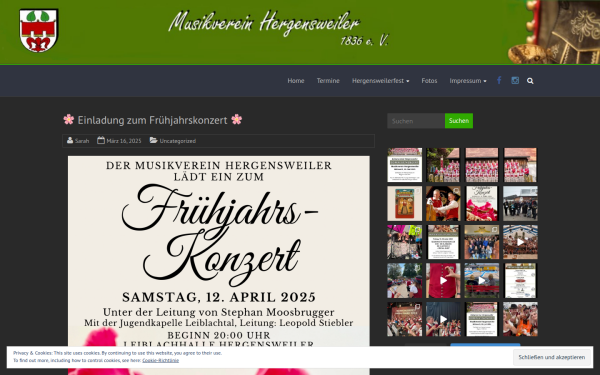Image resolution: width=600 pixels, height=375 pixels.
Task: Play the video with dark blue curtain
Action: tap(443, 319)
